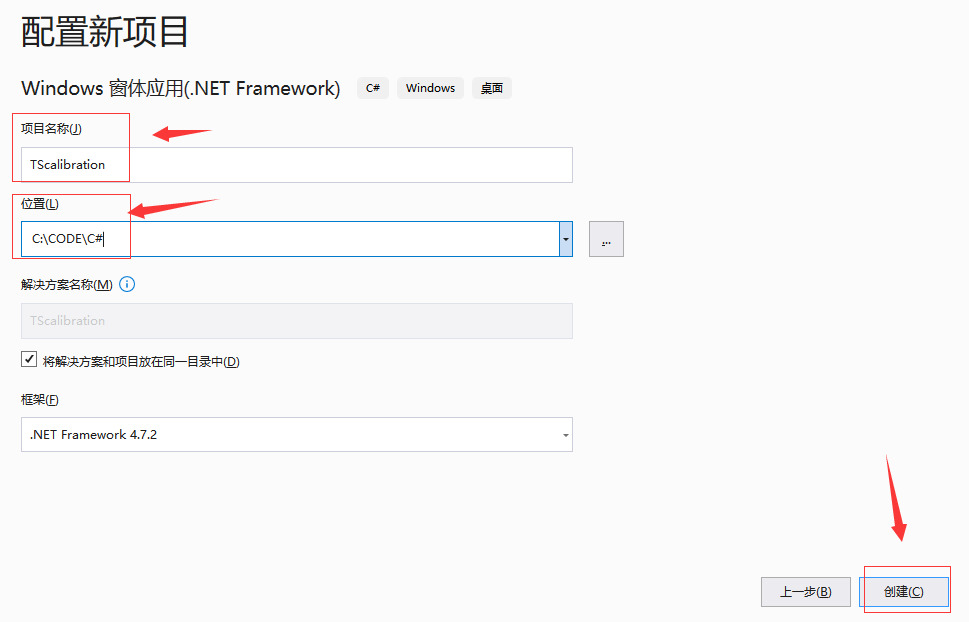The height and width of the screenshot is (622, 969).
Task: Click the greyed-out solution name field
Action: pyautogui.click(x=296, y=321)
